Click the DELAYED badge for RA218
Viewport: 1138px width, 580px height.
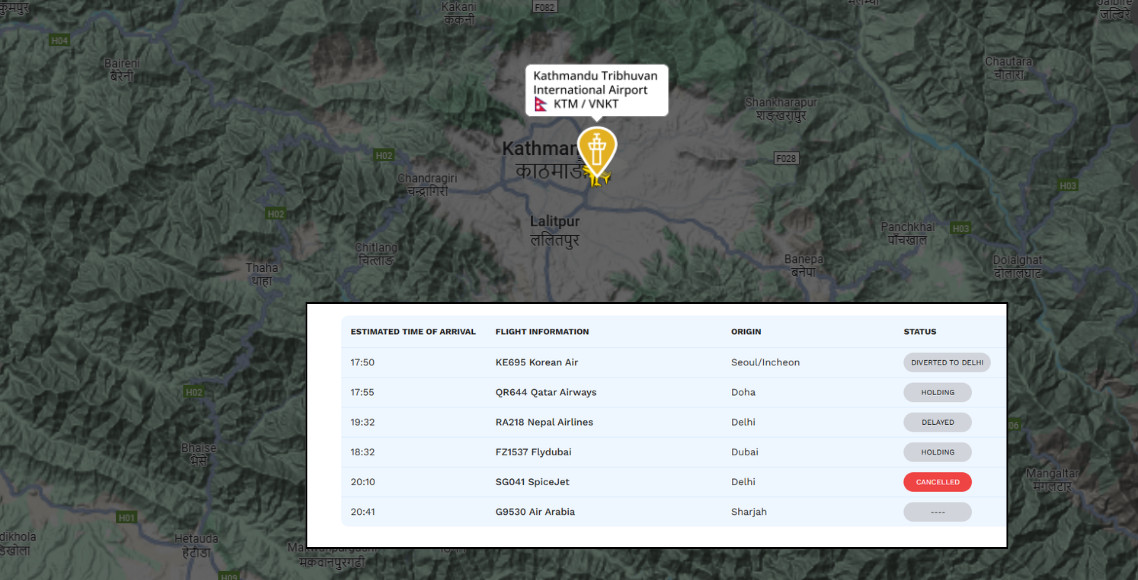click(937, 422)
